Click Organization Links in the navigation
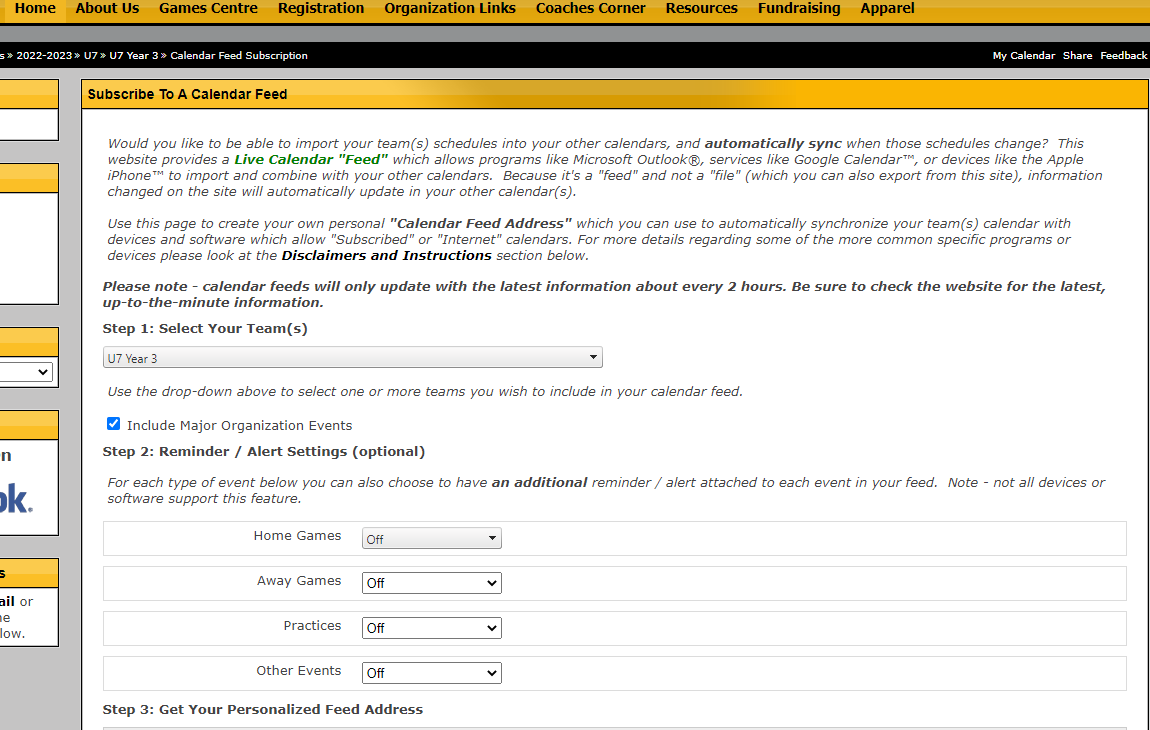1150x730 pixels. [450, 9]
